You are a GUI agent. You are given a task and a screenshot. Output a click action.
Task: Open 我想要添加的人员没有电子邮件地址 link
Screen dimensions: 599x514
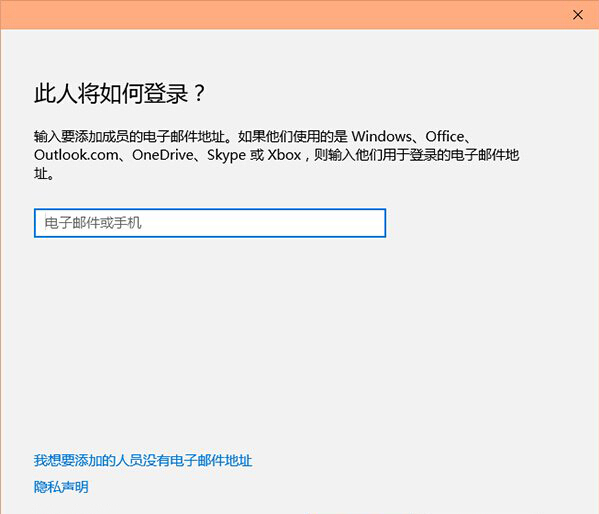[x=143, y=460]
